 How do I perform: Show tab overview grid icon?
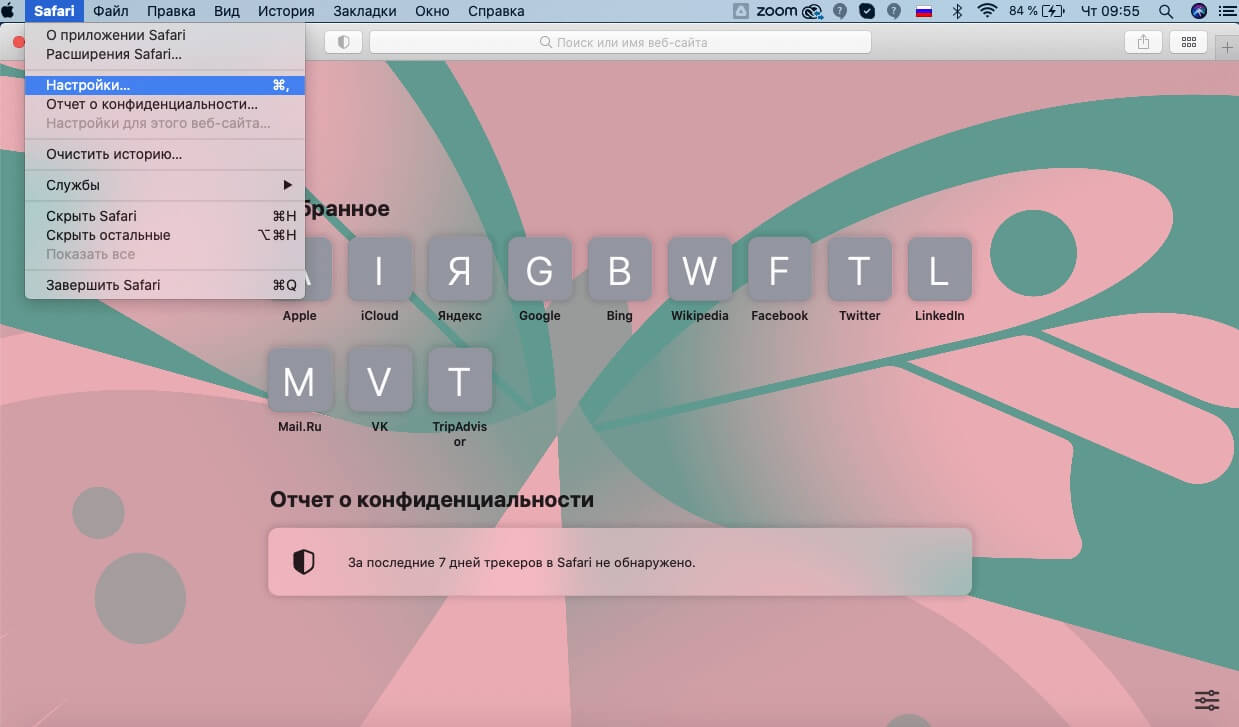point(1189,42)
